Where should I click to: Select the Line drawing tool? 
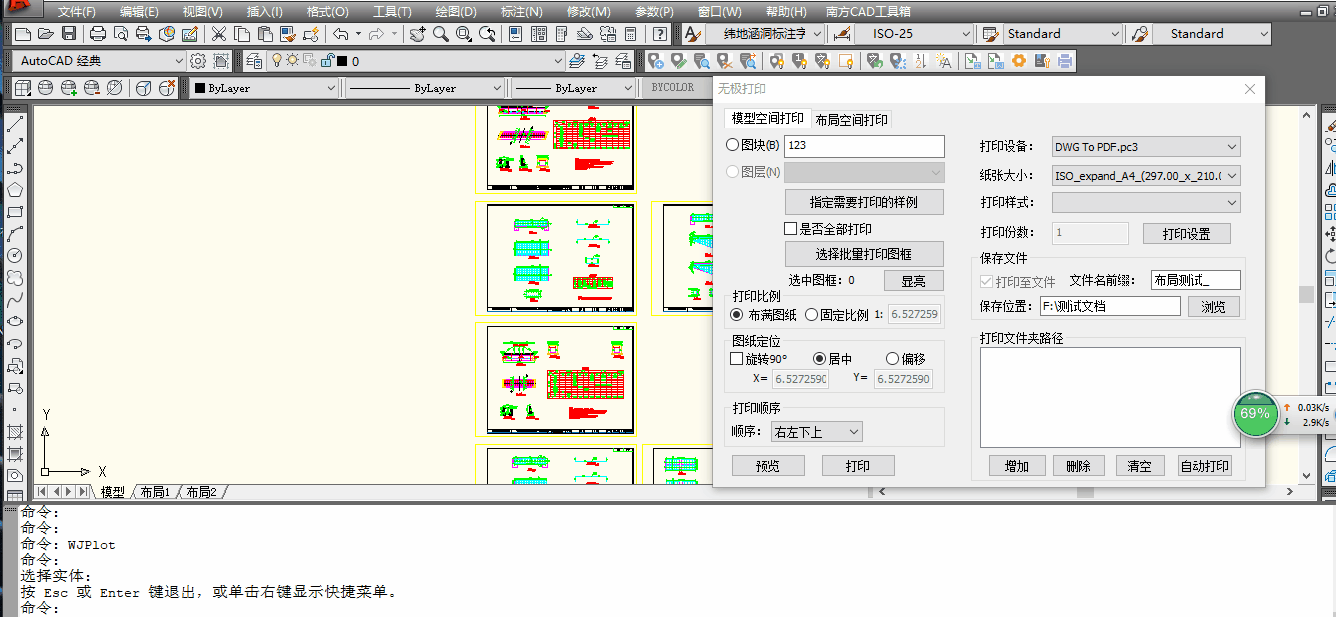click(15, 125)
